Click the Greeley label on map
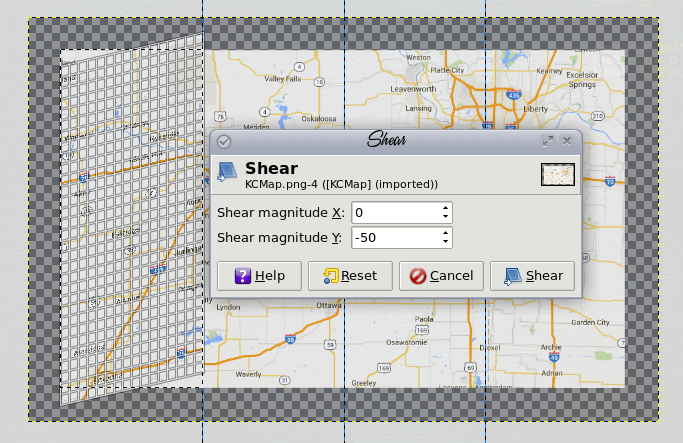This screenshot has height=443, width=683. tap(364, 383)
